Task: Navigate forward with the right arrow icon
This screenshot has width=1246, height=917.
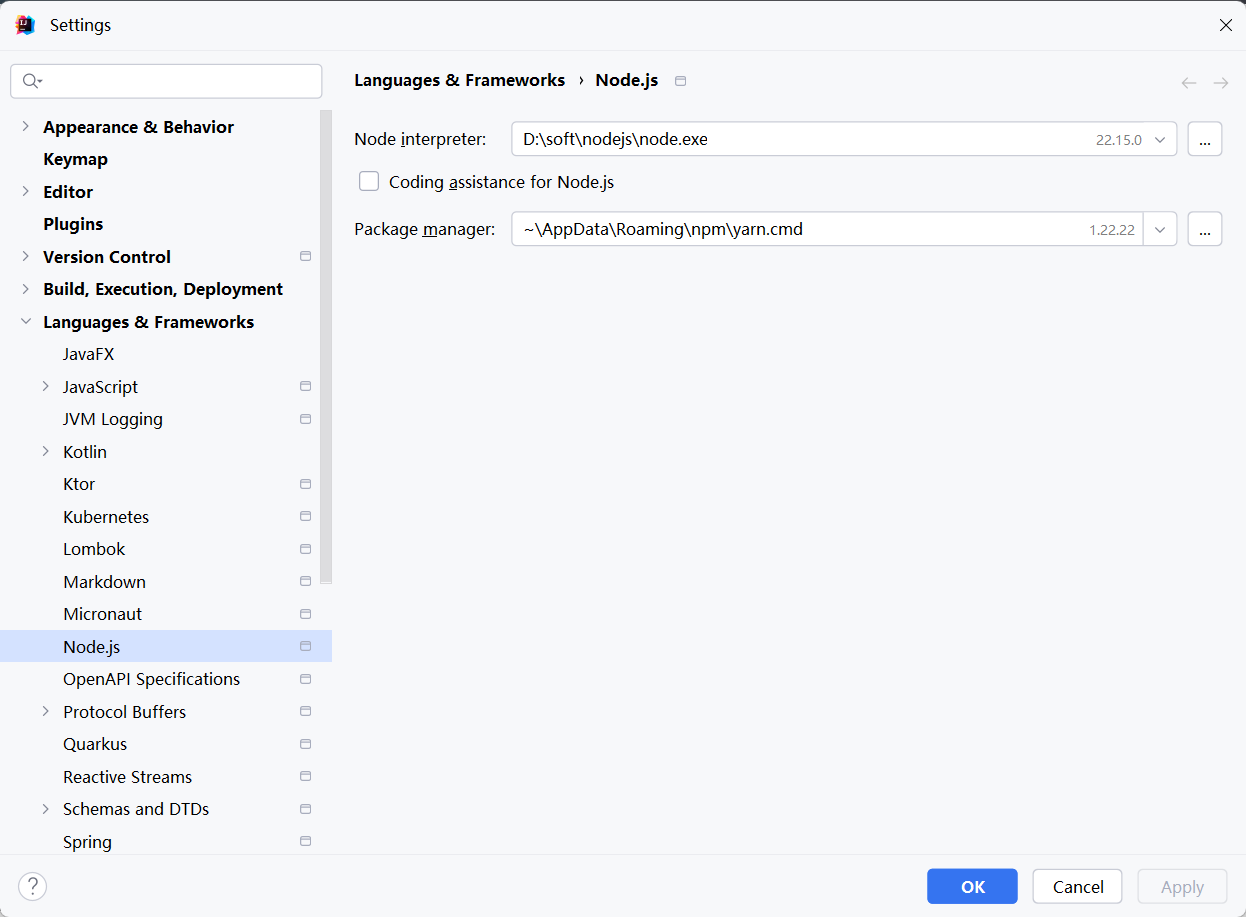Action: point(1221,83)
